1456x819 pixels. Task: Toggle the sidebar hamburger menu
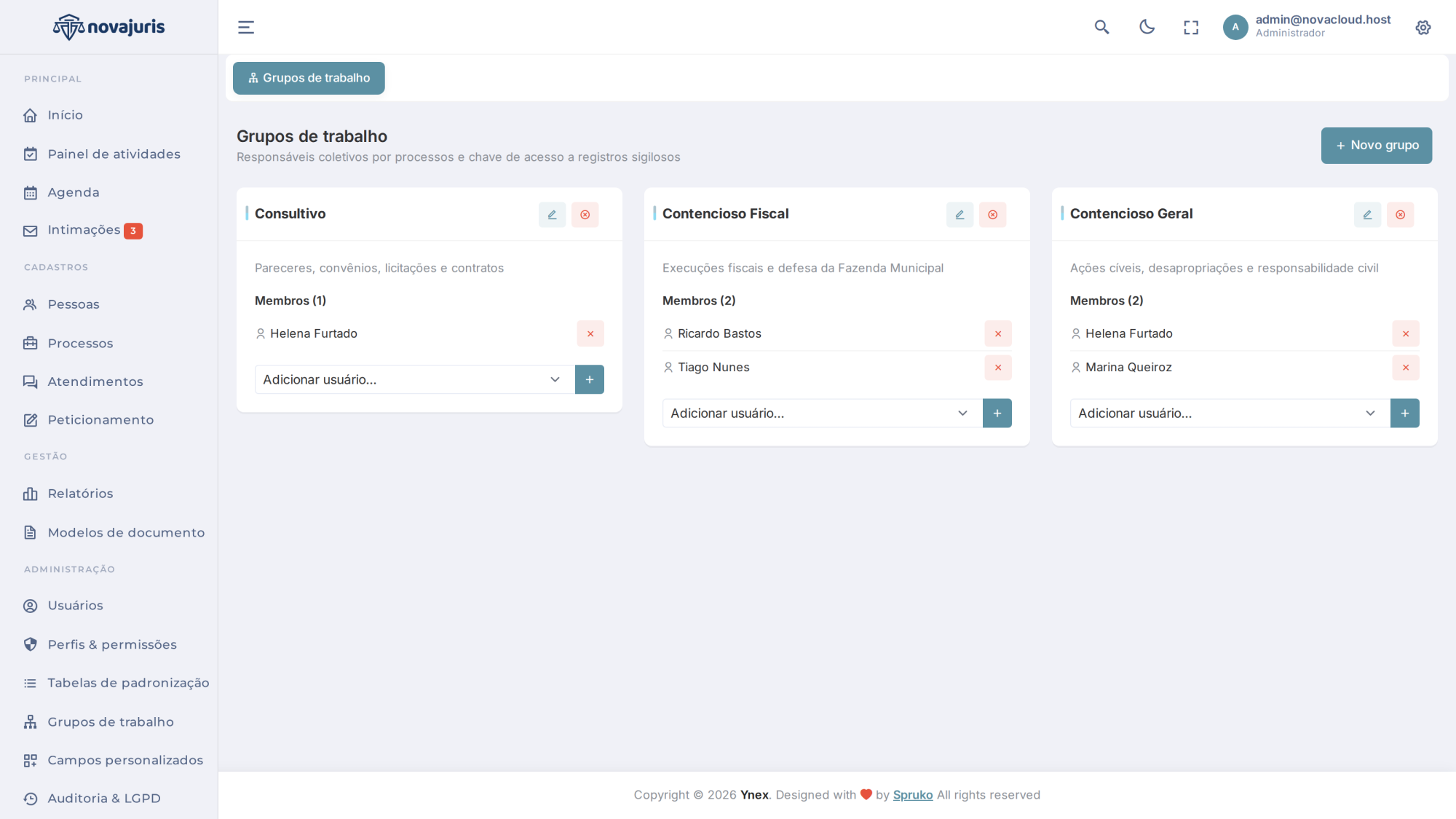click(x=246, y=28)
